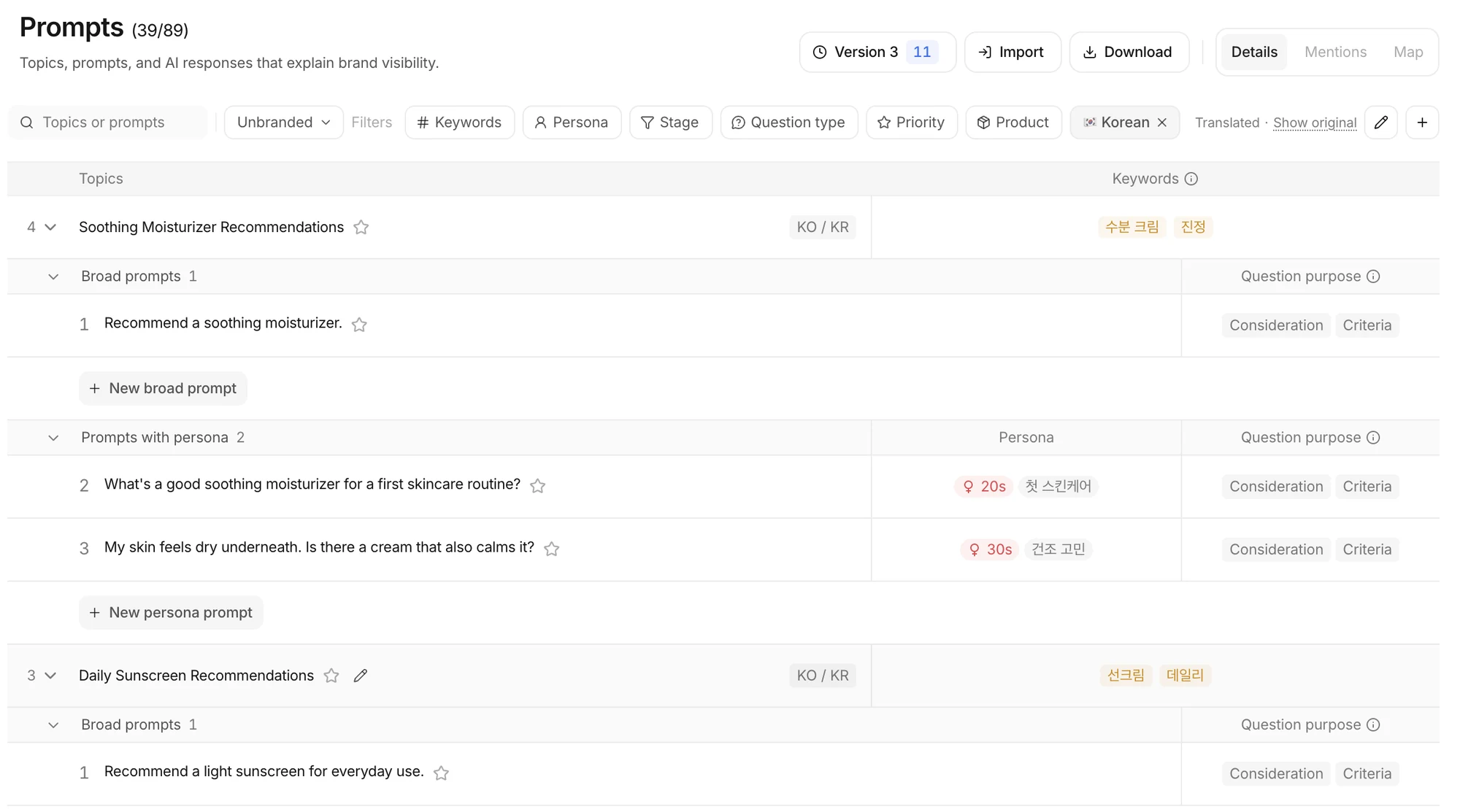Click the plus icon at top right toolbar
Viewport: 1460px width, 812px height.
(1422, 122)
